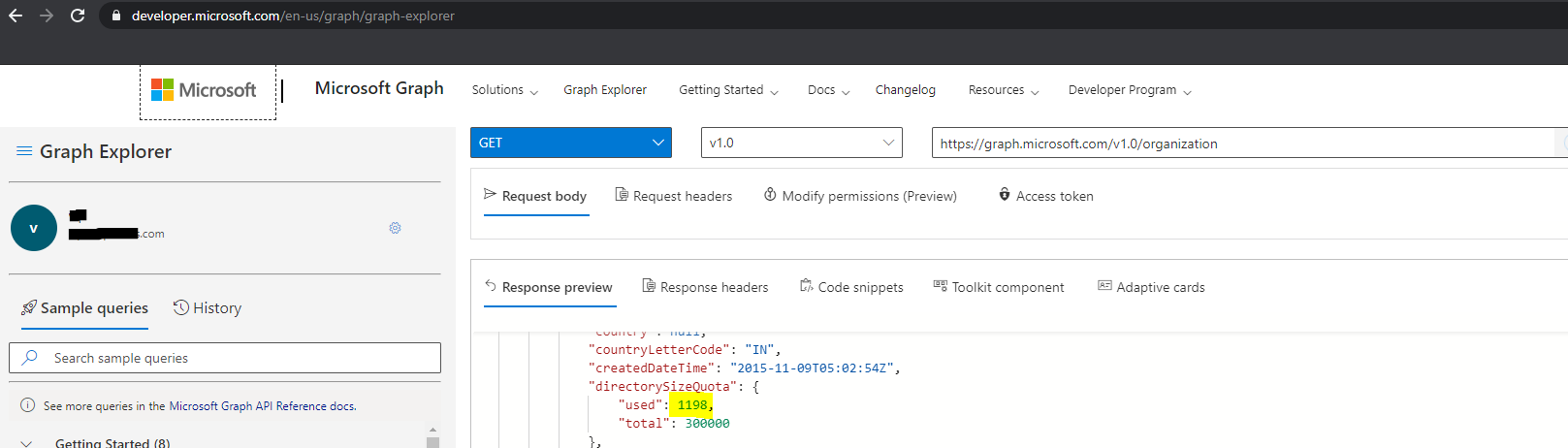Viewport: 1568px width, 448px height.
Task: Click the total value 300000
Action: pyautogui.click(x=707, y=424)
